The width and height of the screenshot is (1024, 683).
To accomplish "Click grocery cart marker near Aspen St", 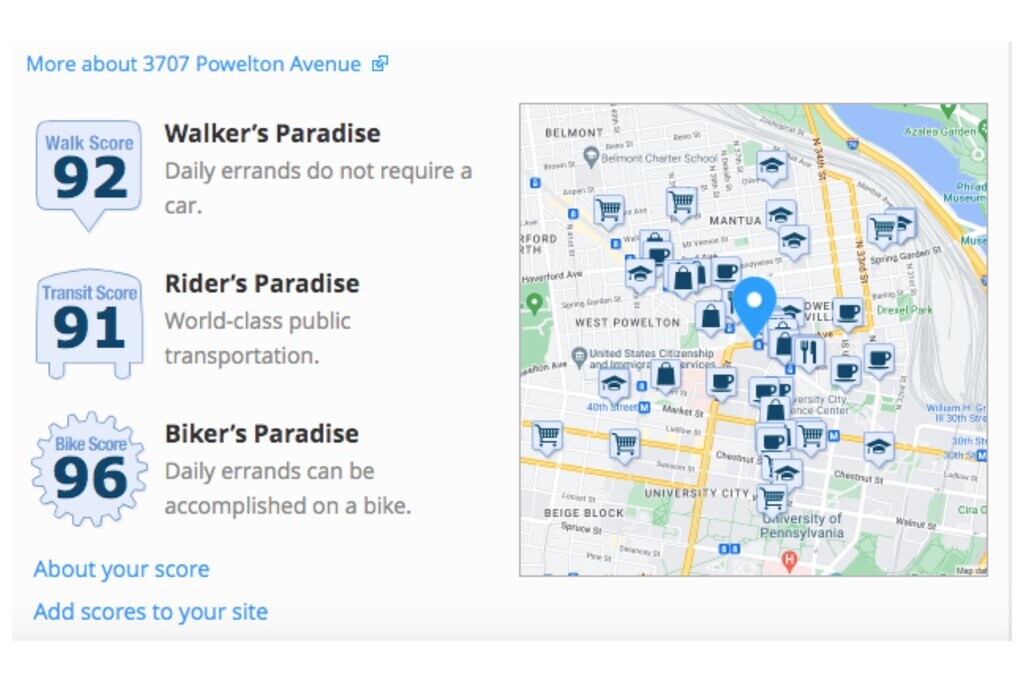I will point(608,210).
